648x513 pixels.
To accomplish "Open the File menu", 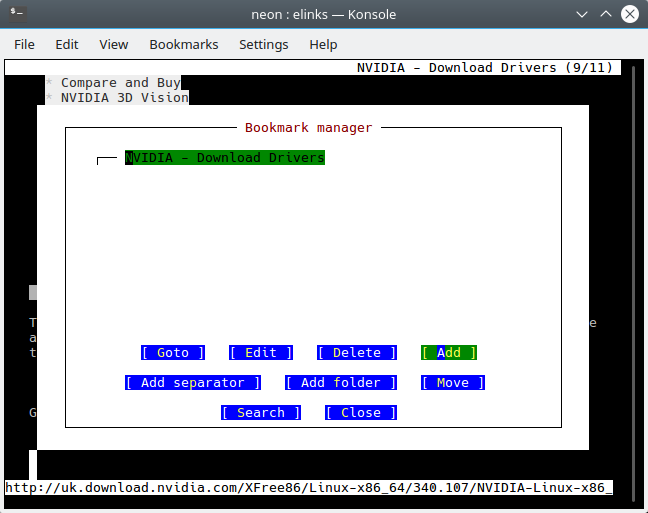I will click(24, 44).
